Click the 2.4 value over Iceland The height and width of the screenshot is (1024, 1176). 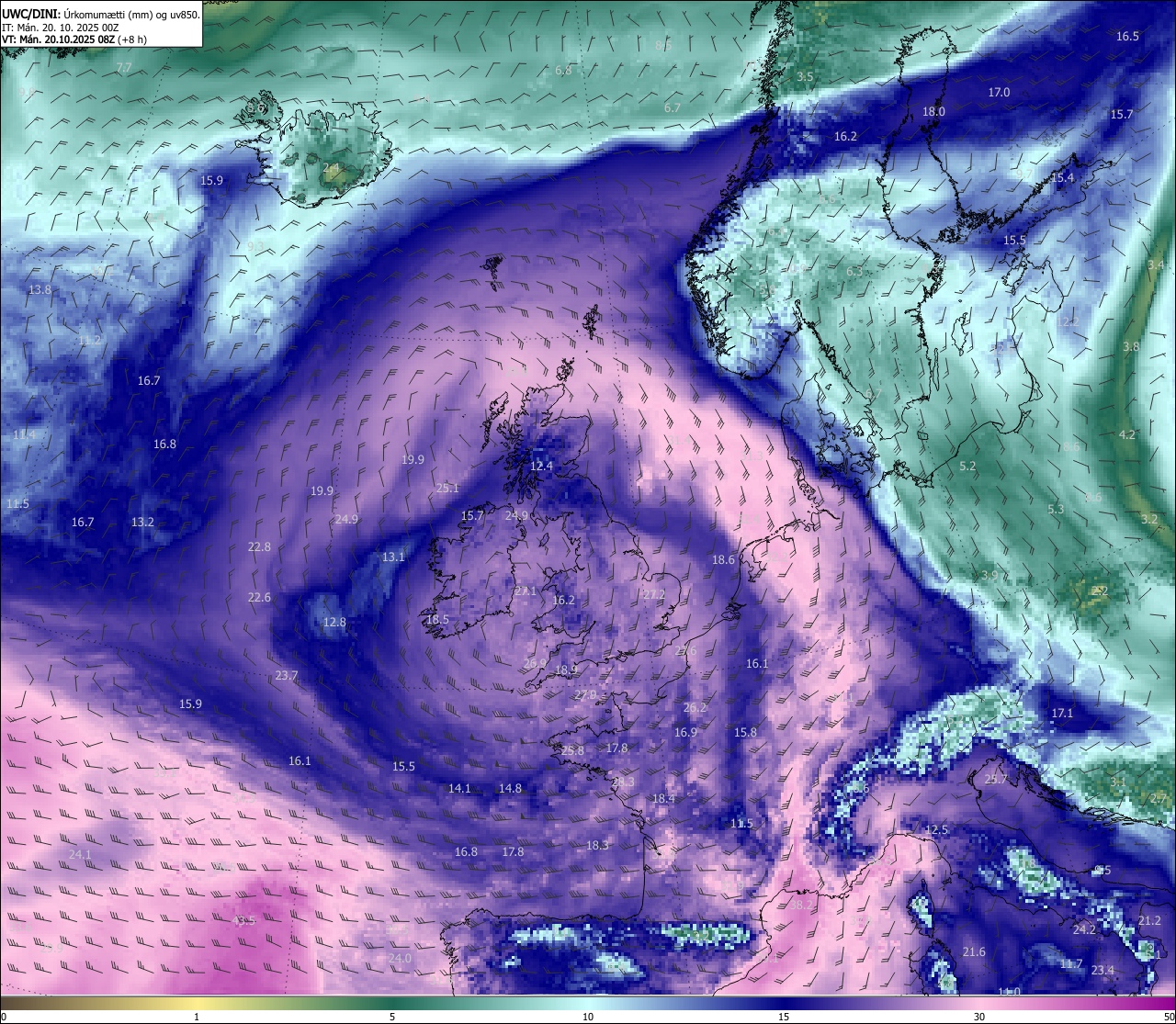point(331,168)
